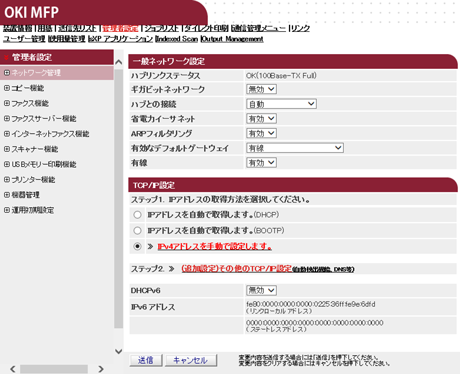Click the 一般ネットワーク設定 section header

[293, 61]
